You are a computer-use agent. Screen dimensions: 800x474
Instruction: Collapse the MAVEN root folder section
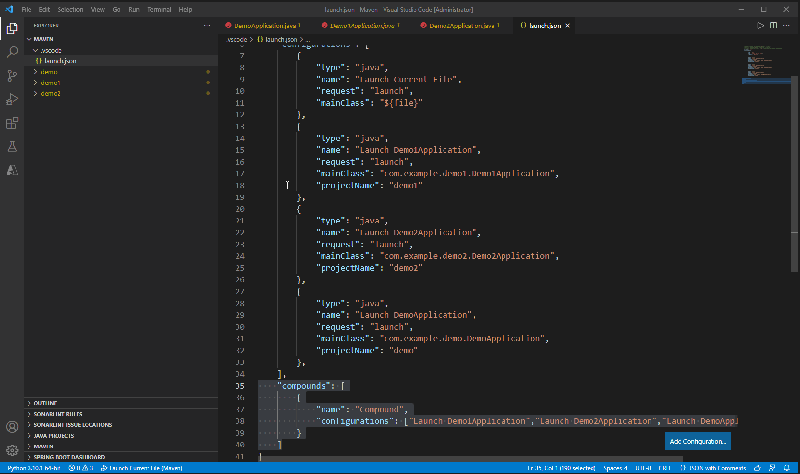click(121, 39)
